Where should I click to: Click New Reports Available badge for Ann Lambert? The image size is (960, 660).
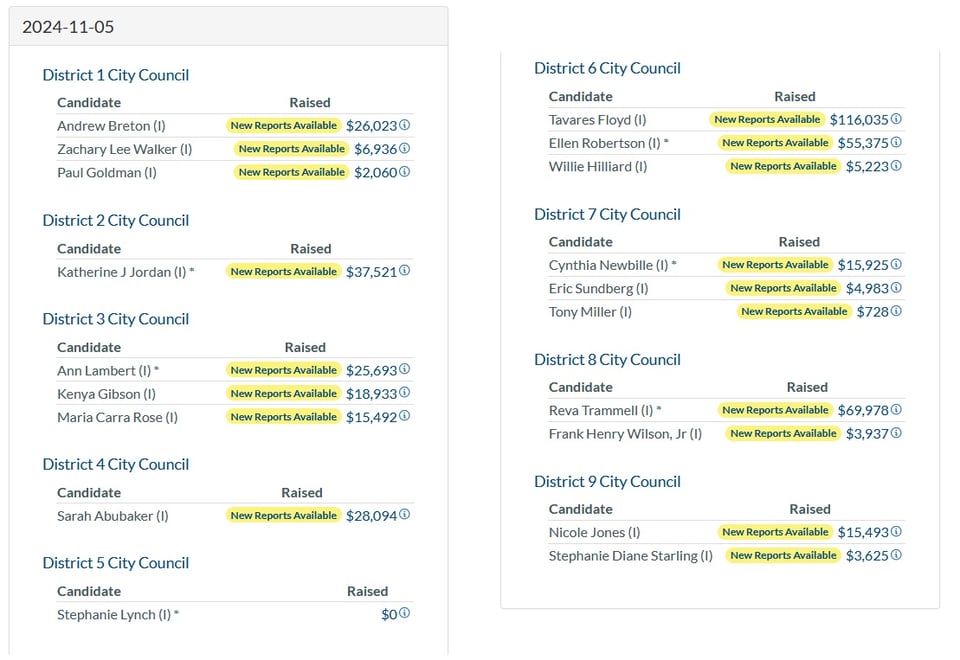[x=284, y=370]
